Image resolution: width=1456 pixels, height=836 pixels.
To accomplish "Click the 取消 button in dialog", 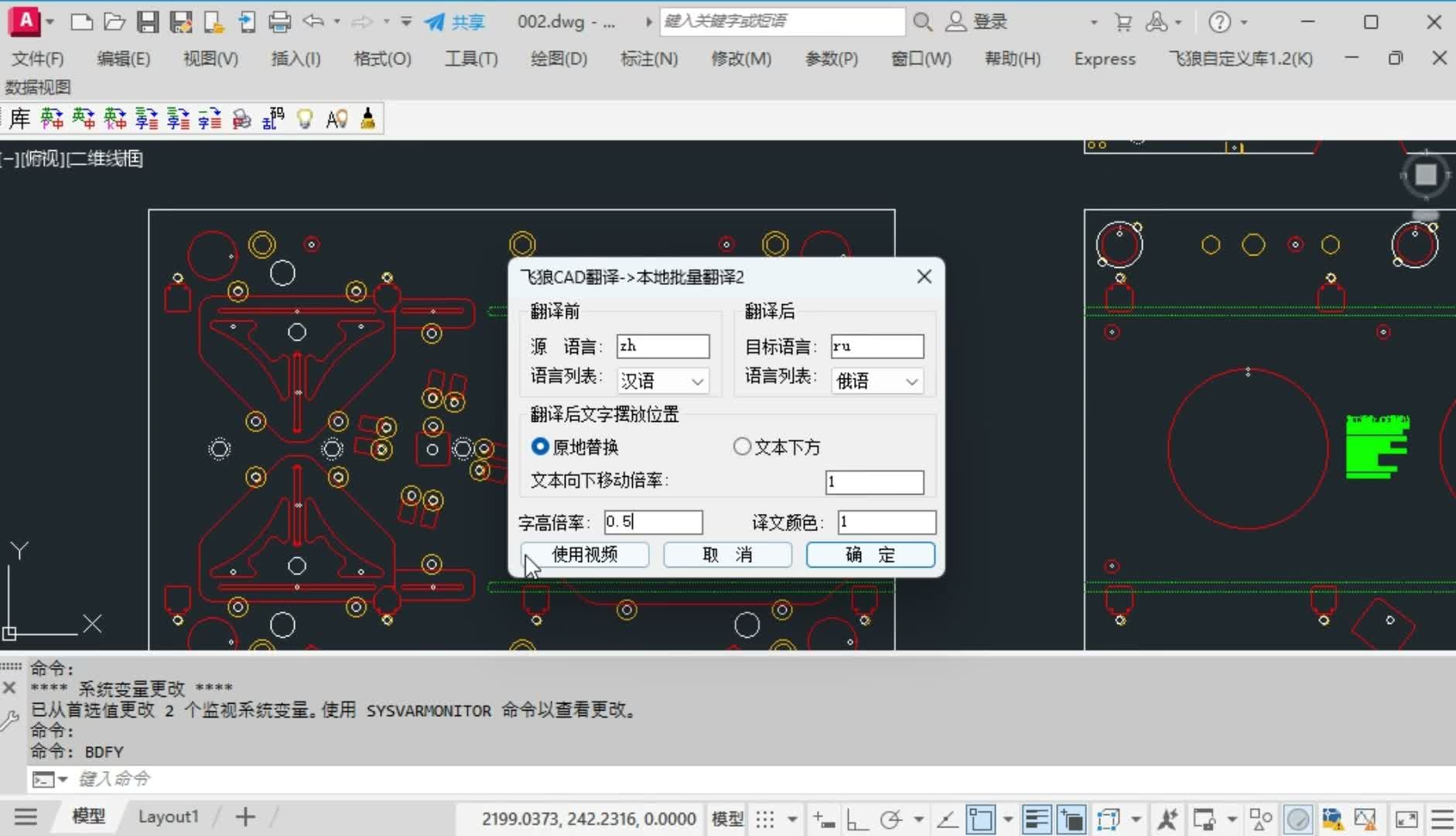I will 727,554.
